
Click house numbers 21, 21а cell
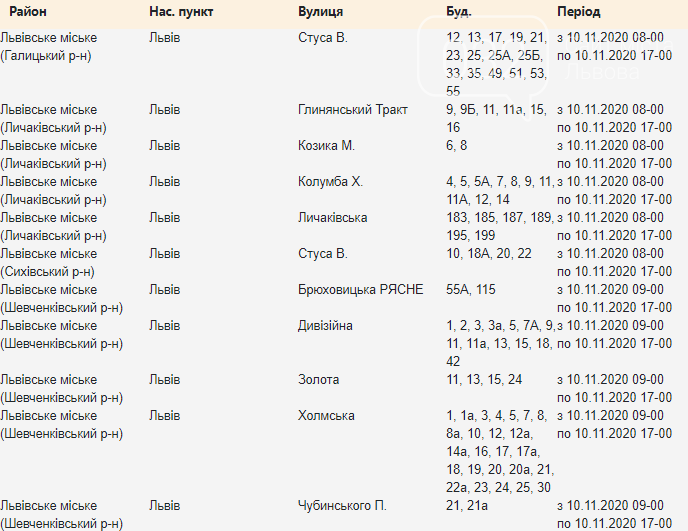click(x=467, y=505)
